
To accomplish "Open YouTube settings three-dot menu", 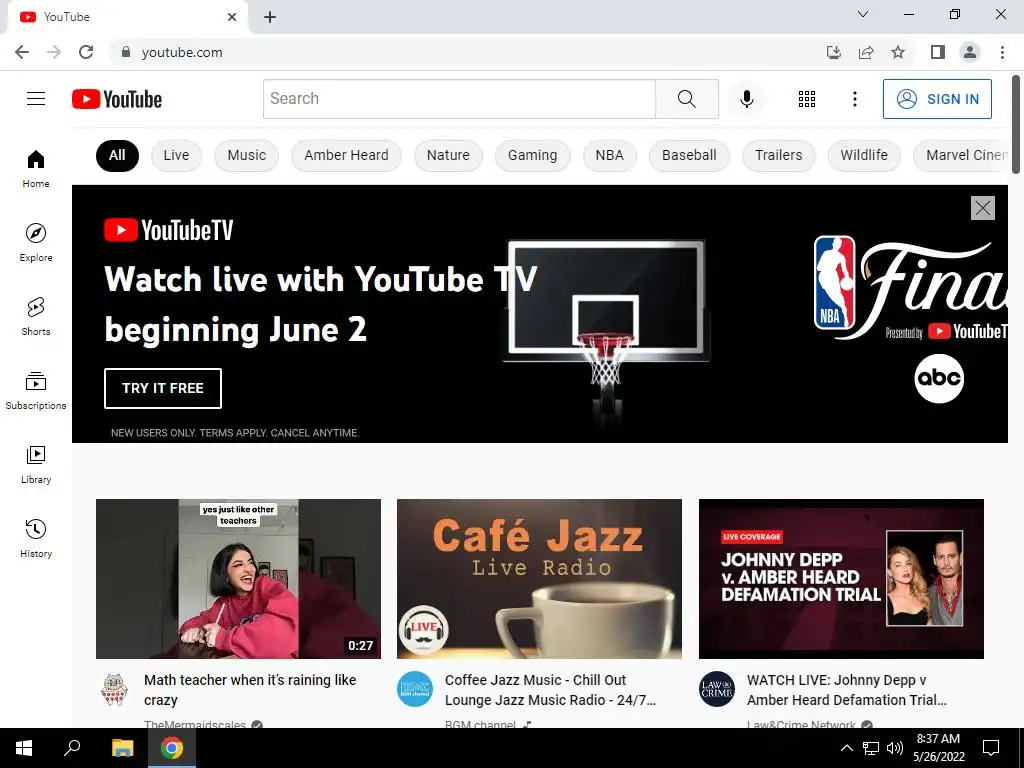I will coord(854,99).
